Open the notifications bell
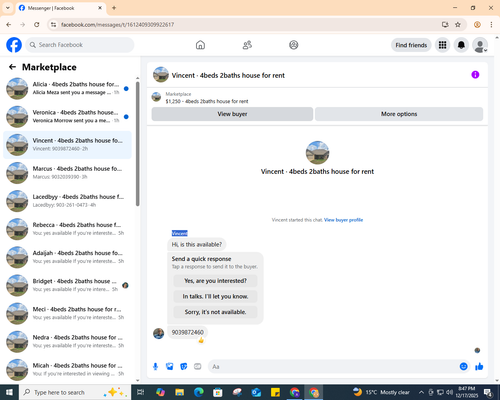The image size is (500, 400). [x=461, y=45]
